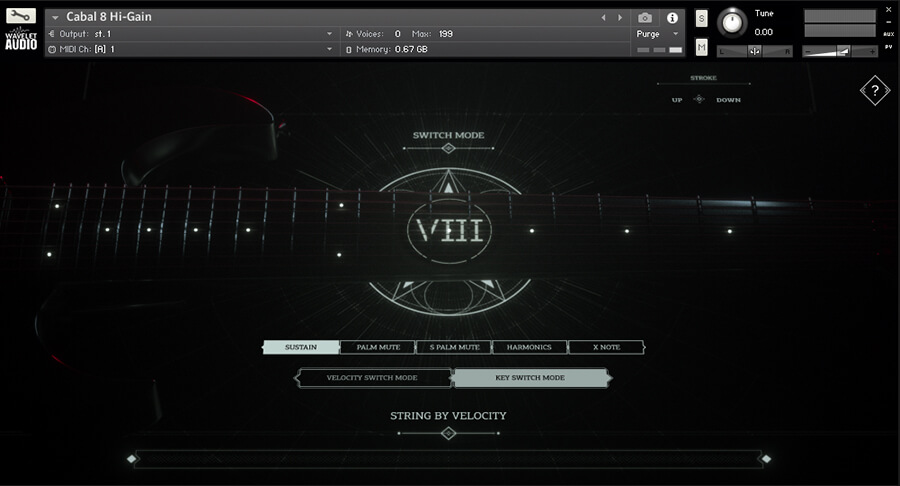This screenshot has height=486, width=900.
Task: Toggle the AUX sends view
Action: point(889,34)
